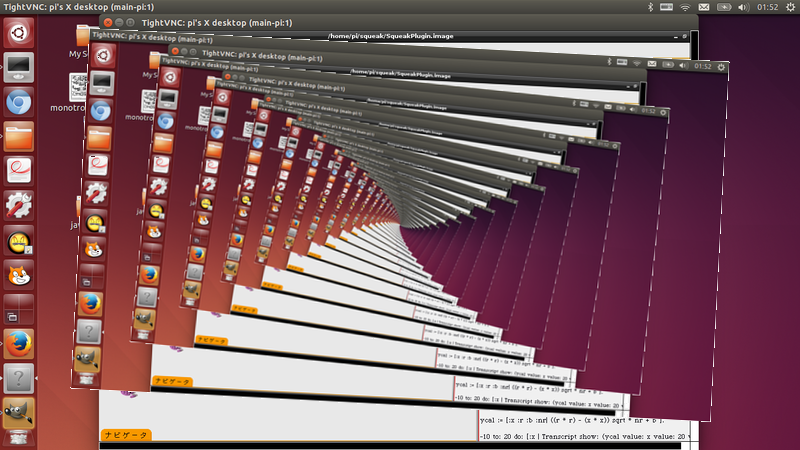This screenshot has height=450, width=800.
Task: Open Files from the outermost launcher
Action: [19, 136]
